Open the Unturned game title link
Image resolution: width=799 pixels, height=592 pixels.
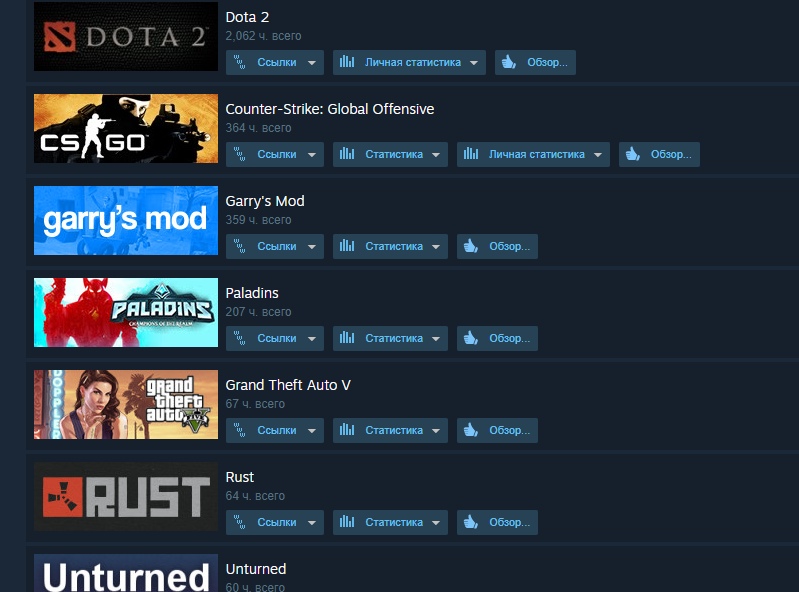[256, 569]
